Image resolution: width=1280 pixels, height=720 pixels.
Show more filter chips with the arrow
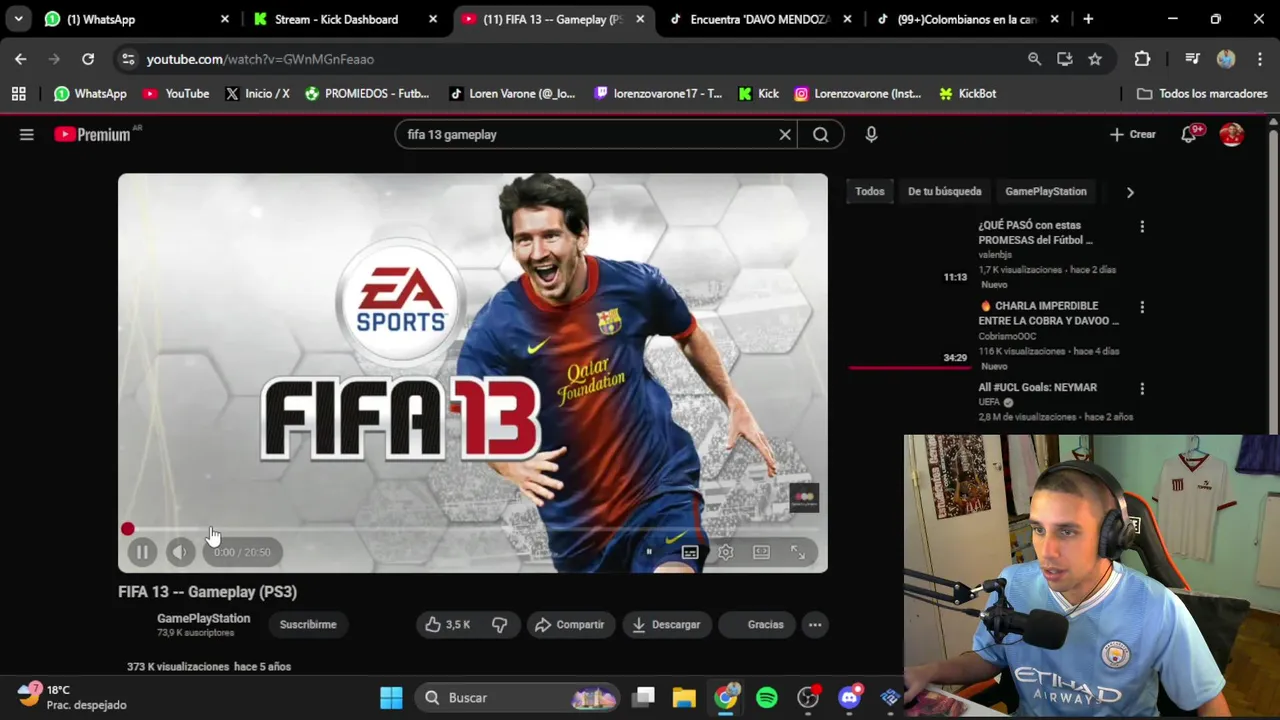tap(1130, 192)
